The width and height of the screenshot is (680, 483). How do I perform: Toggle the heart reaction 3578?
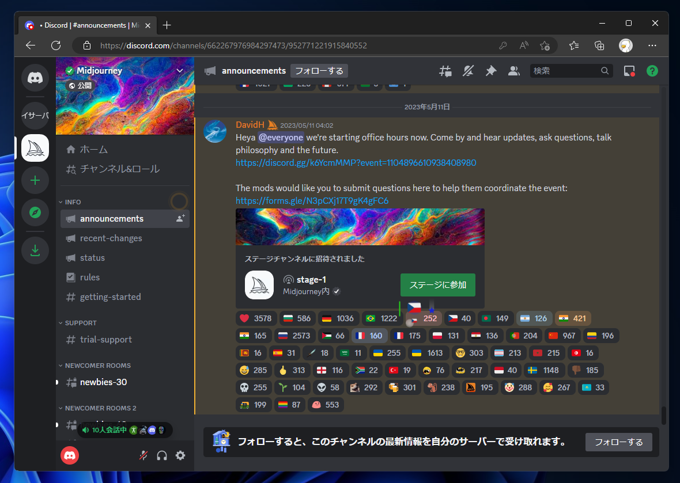[256, 318]
